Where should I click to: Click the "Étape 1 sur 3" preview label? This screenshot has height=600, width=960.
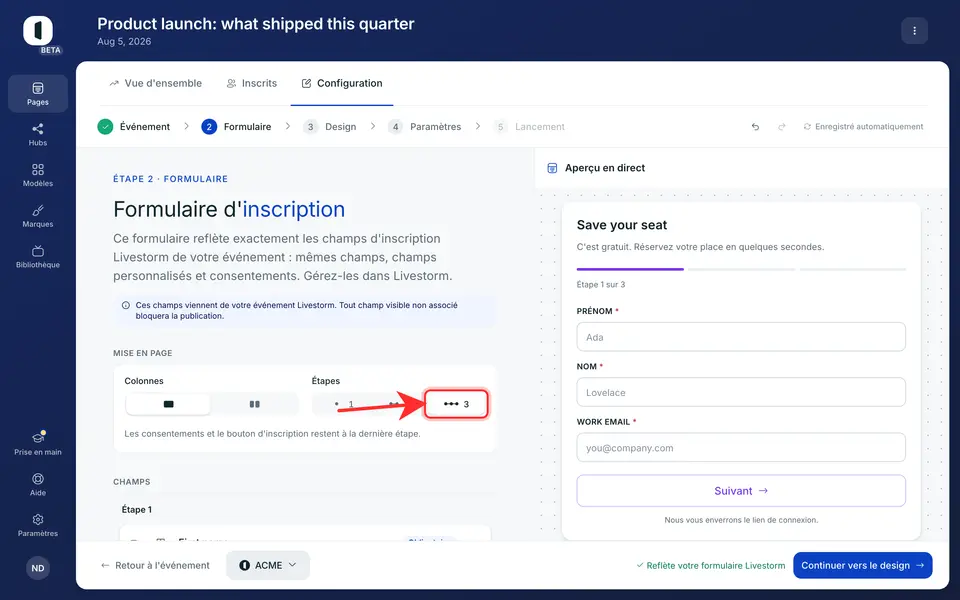[x=601, y=285]
